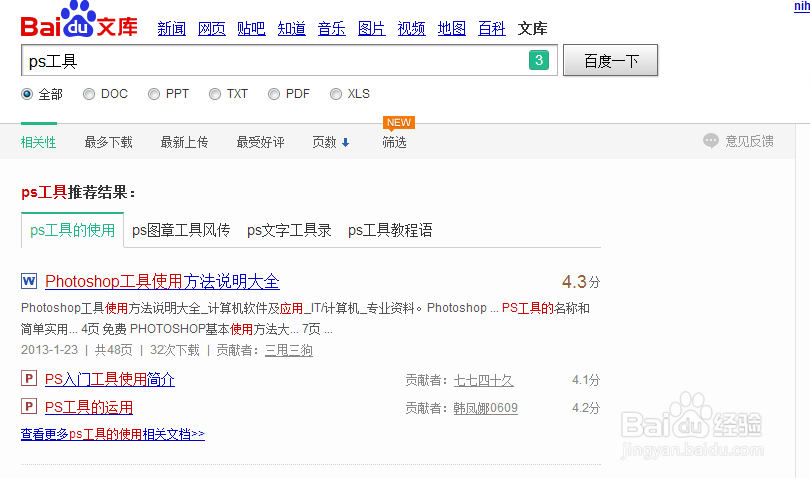
Task: Click the green number 3 badge in search box
Action: tap(539, 60)
